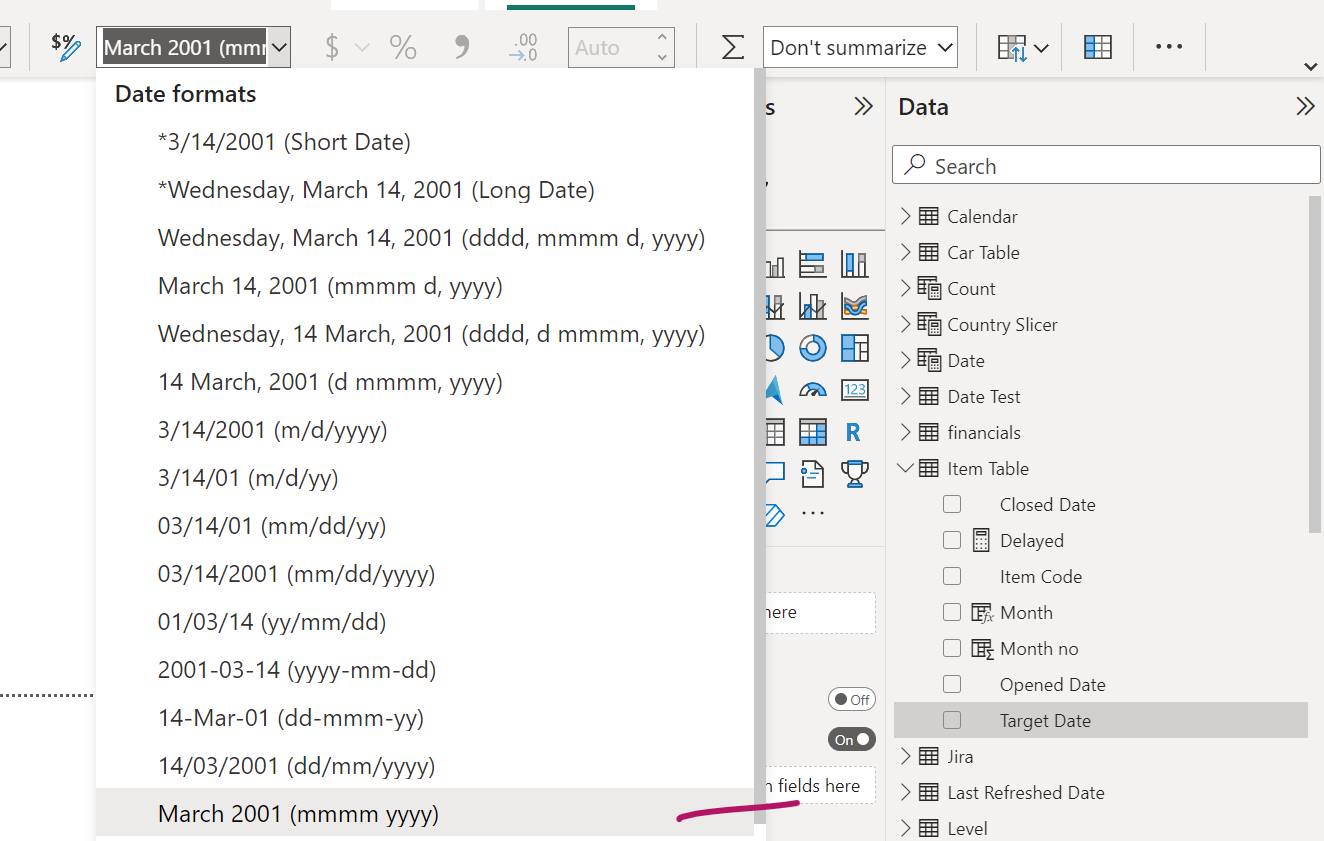This screenshot has height=841, width=1324.
Task: Select the donut chart visual
Action: (x=812, y=347)
